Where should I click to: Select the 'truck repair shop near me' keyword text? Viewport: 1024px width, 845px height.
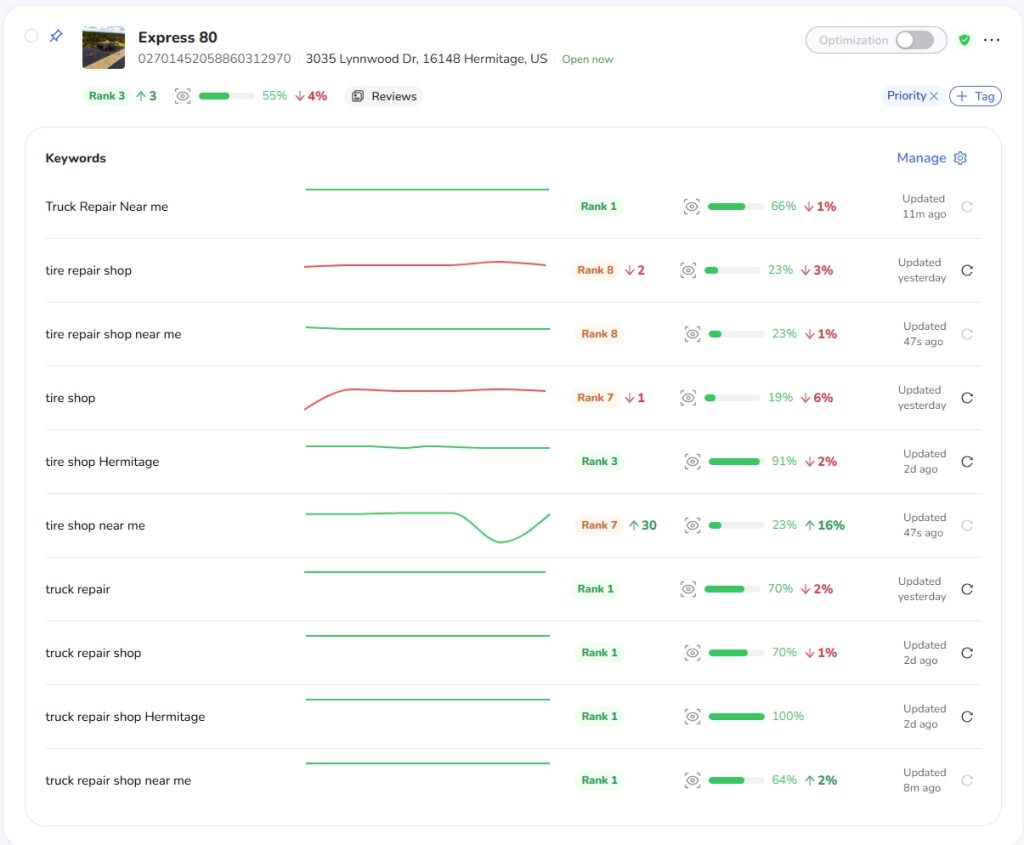118,780
